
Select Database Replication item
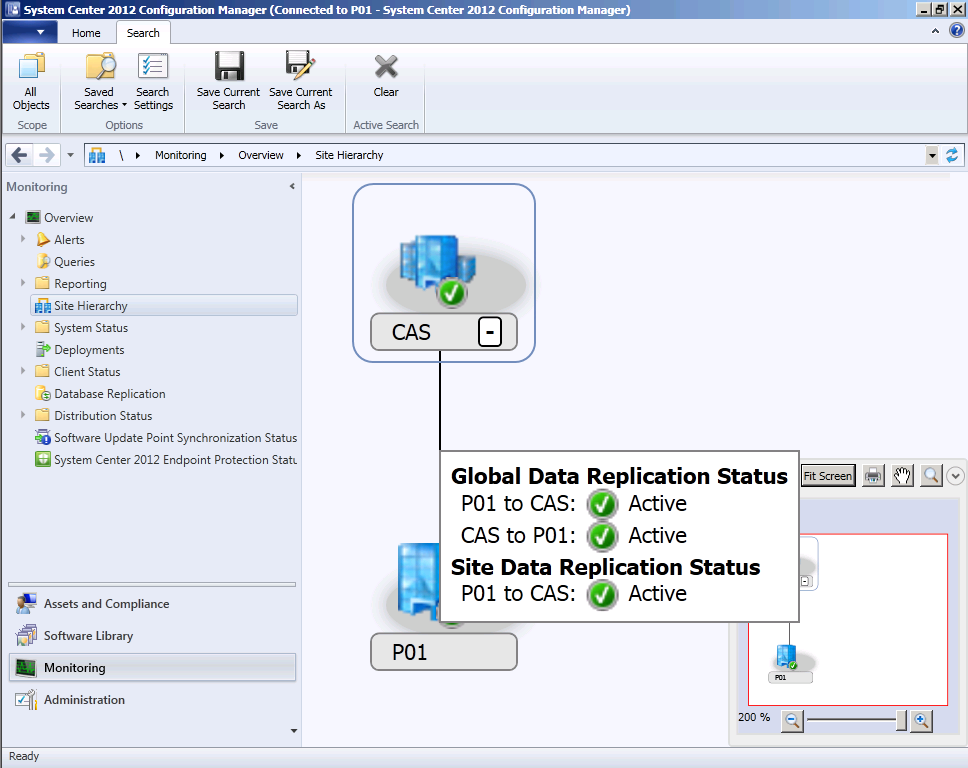coord(109,394)
